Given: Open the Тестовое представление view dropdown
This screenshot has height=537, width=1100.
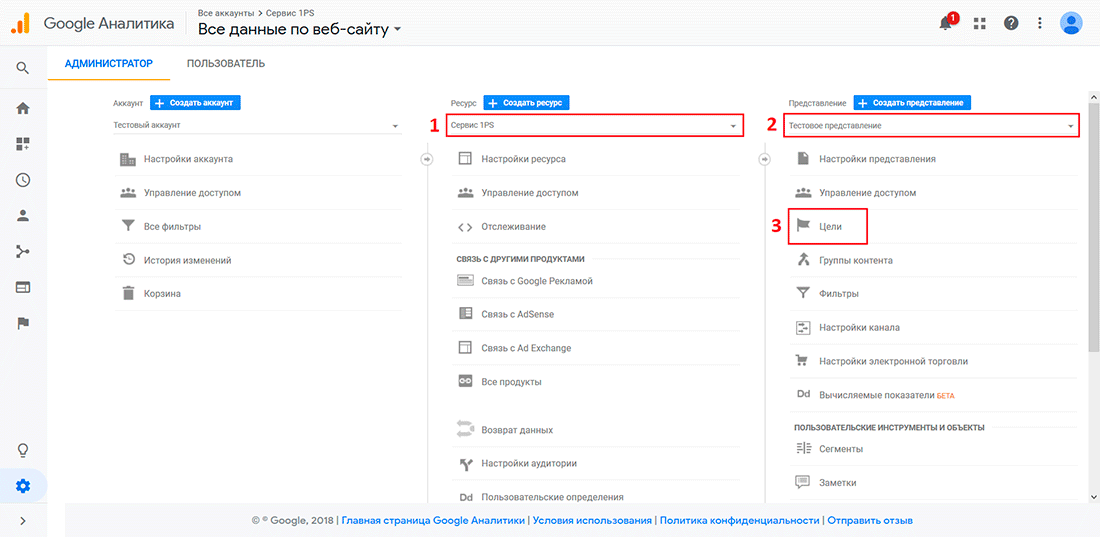Looking at the screenshot, I should 932,126.
